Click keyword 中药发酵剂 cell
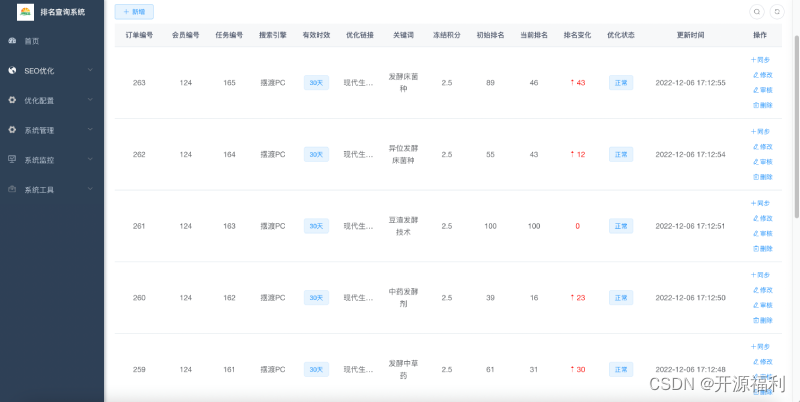This screenshot has height=402, width=800. (x=404, y=298)
